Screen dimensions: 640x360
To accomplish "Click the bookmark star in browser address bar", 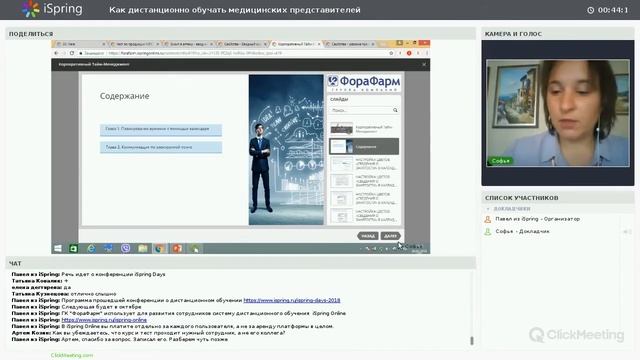I will (x=391, y=53).
